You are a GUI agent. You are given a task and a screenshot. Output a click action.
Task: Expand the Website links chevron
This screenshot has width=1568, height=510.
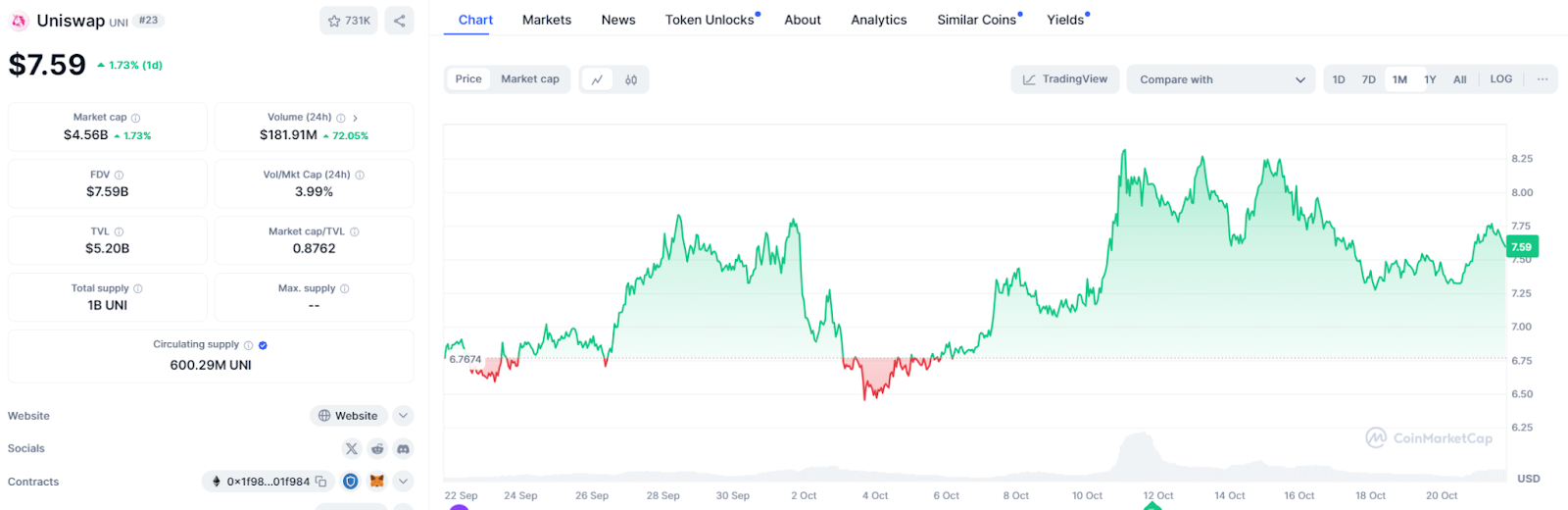point(403,416)
